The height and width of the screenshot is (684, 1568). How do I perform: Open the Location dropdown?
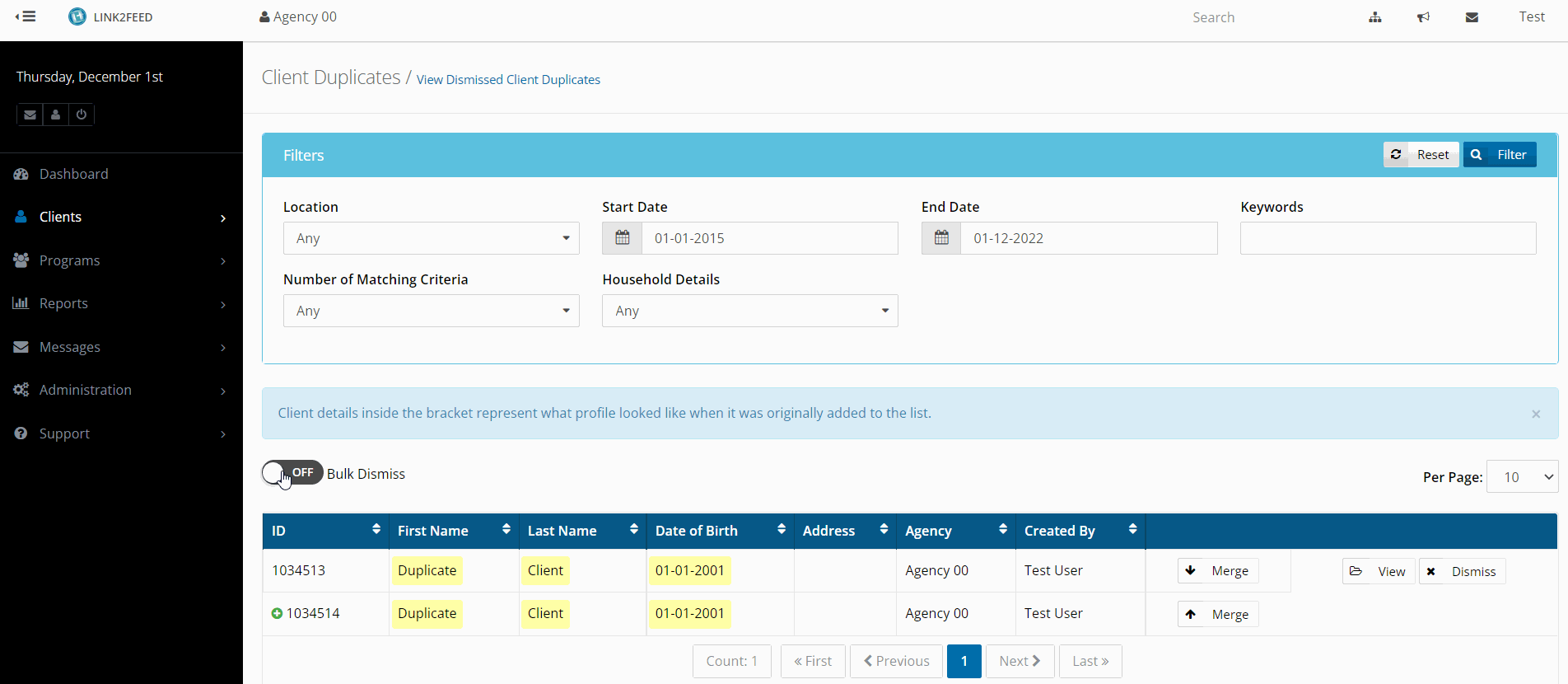pyautogui.click(x=431, y=238)
